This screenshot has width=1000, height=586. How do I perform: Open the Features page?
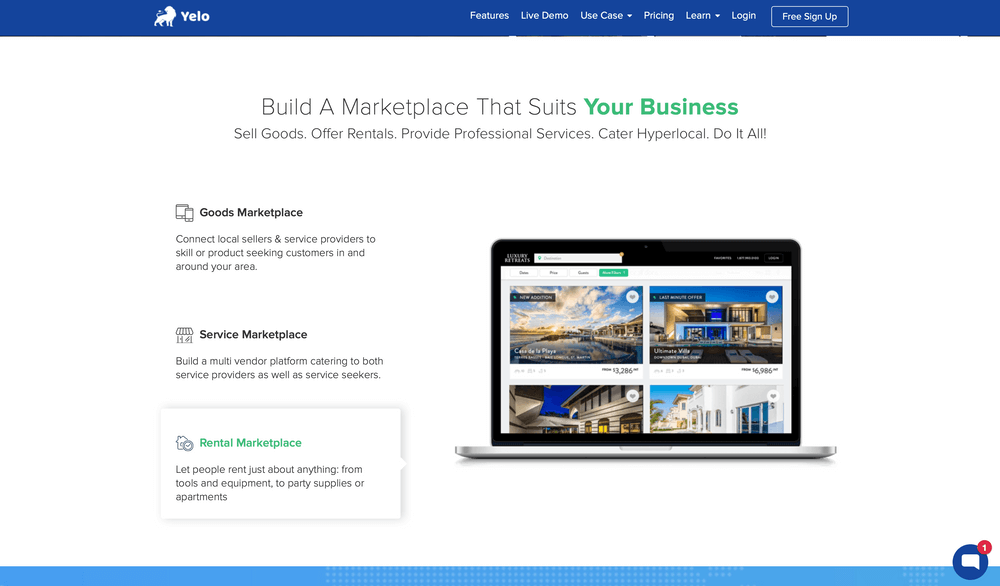489,15
